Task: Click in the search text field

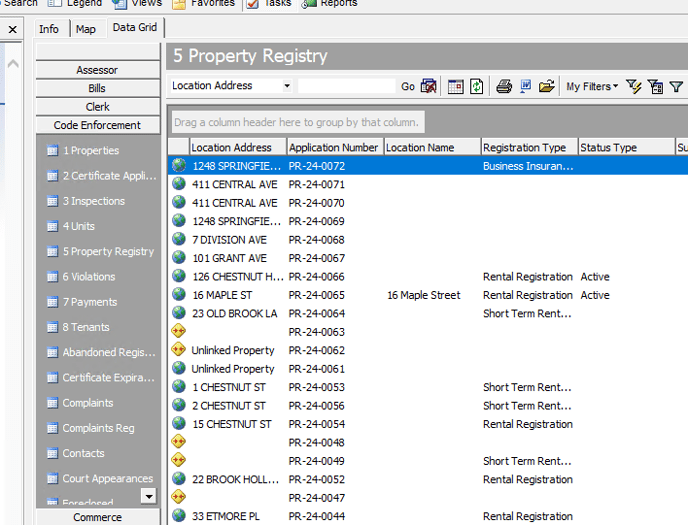Action: [346, 86]
